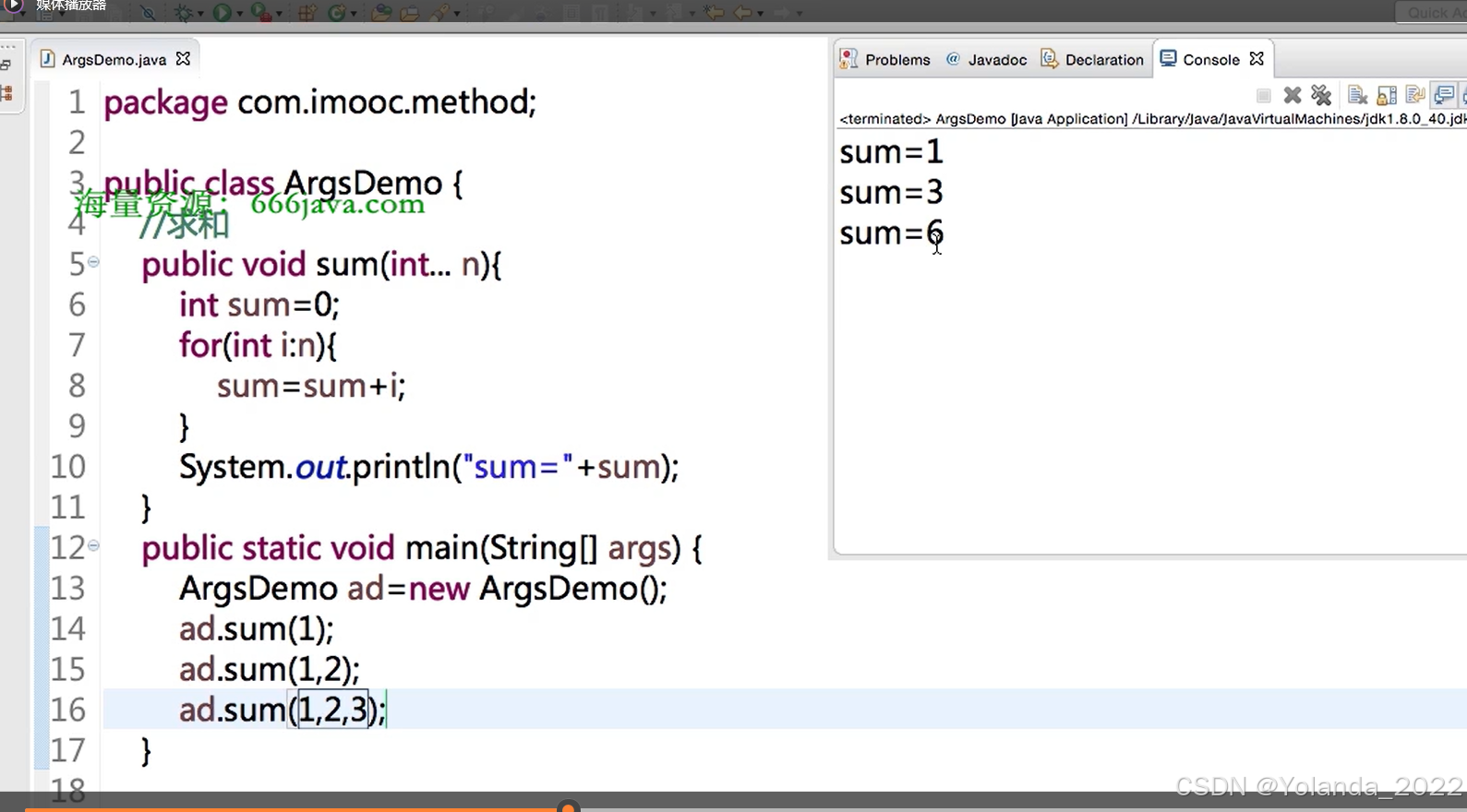Open Back navigation history dropdown
Viewport: 1467px width, 812px height.
click(760, 14)
